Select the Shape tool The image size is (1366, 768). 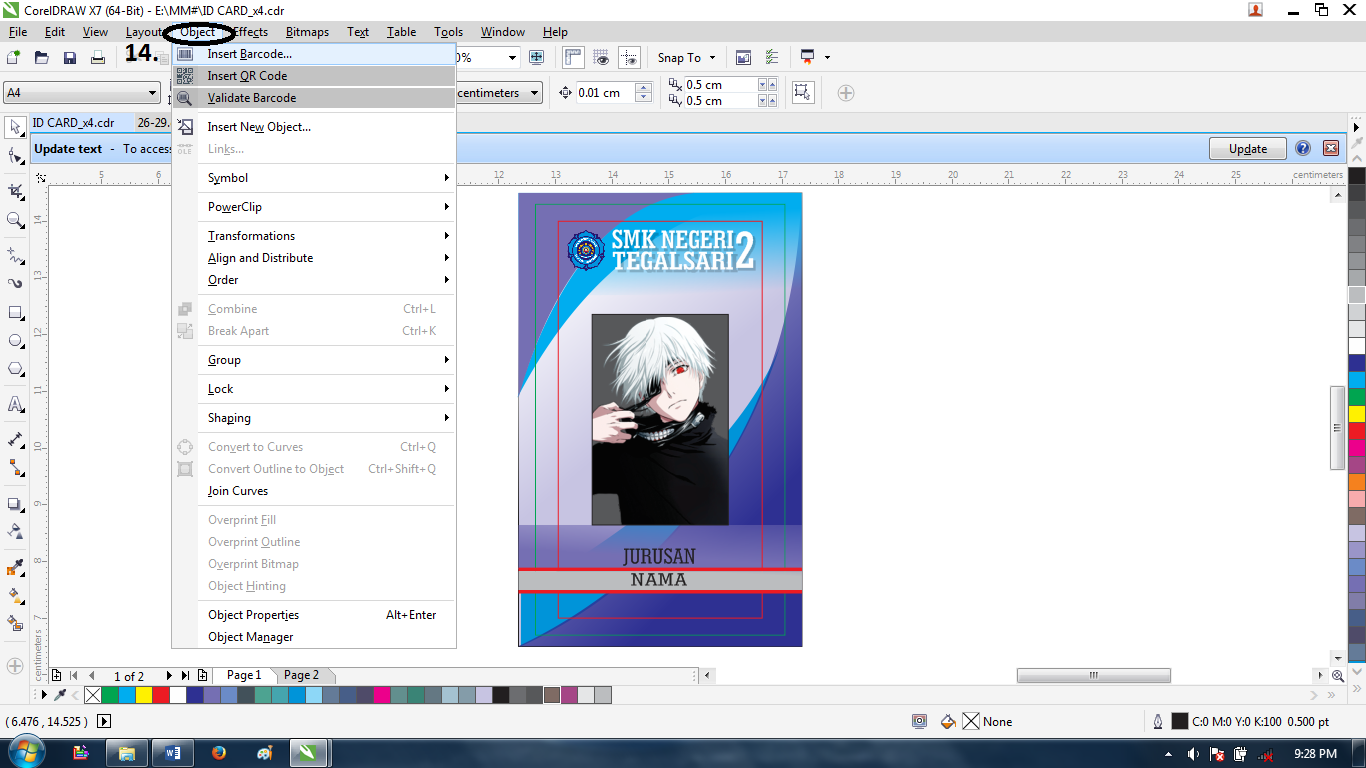coord(13,157)
